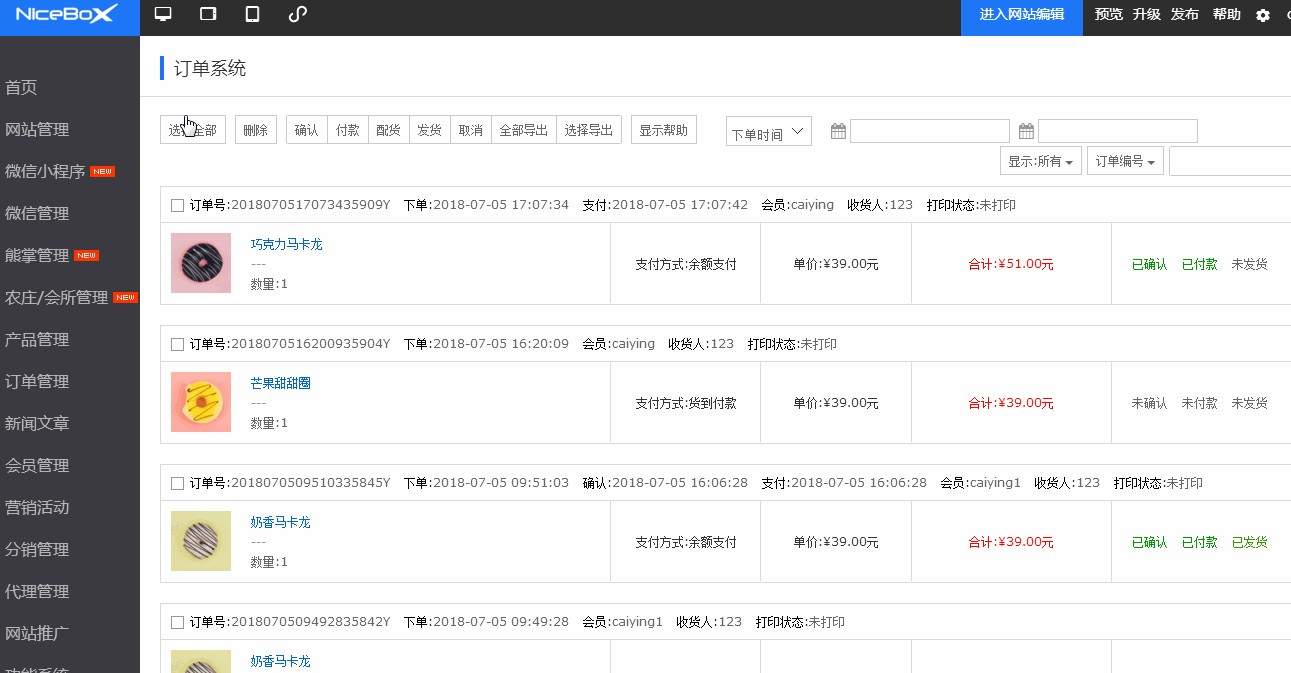Open 网站推广 in sidebar
The width and height of the screenshot is (1291, 673).
tap(37, 634)
